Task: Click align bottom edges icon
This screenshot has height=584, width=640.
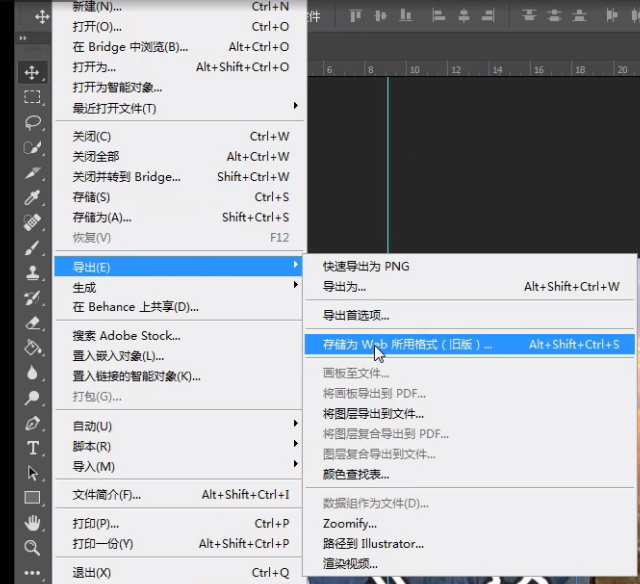Action: 405,16
